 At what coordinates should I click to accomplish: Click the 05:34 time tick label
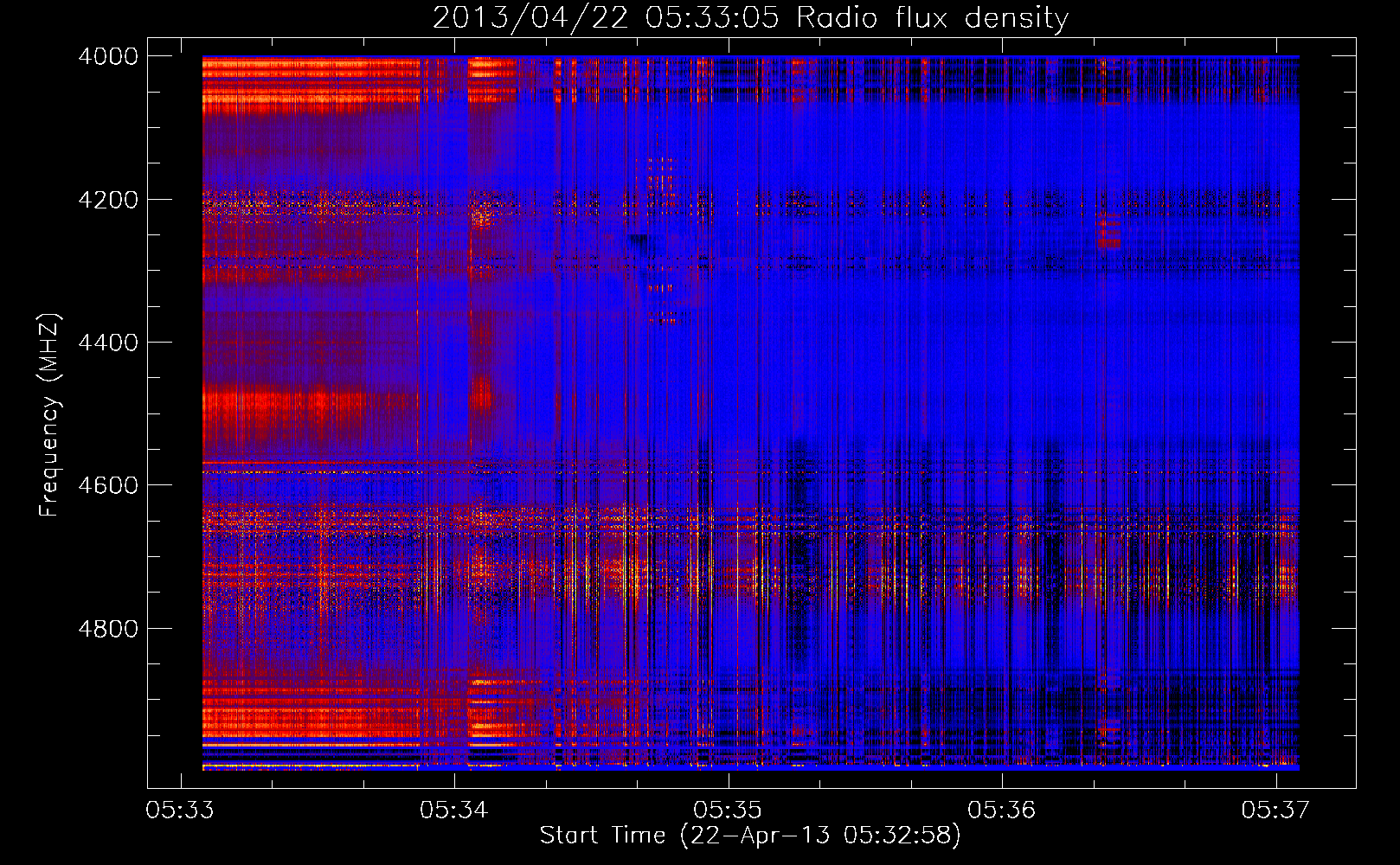(x=454, y=810)
